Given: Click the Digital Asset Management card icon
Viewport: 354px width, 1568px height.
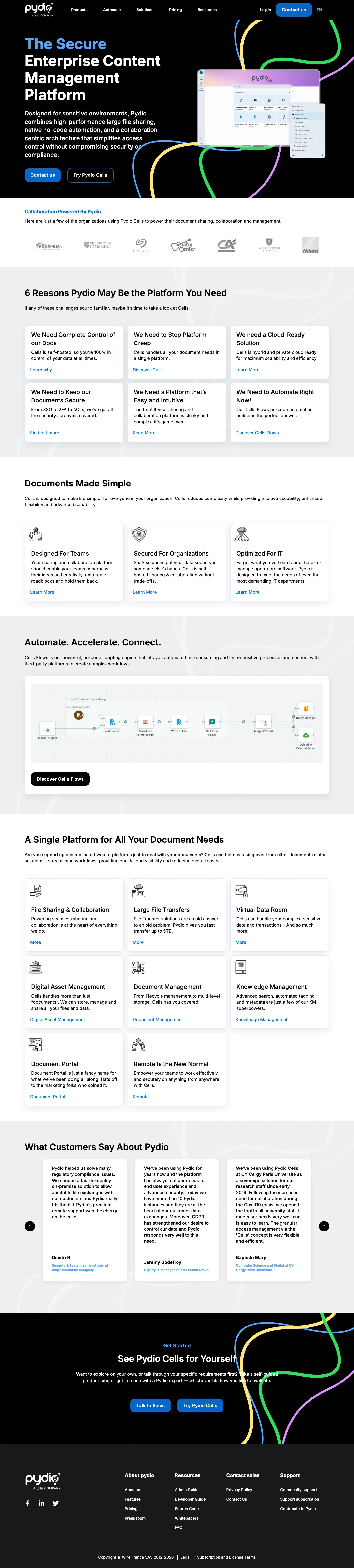Looking at the screenshot, I should pyautogui.click(x=36, y=968).
